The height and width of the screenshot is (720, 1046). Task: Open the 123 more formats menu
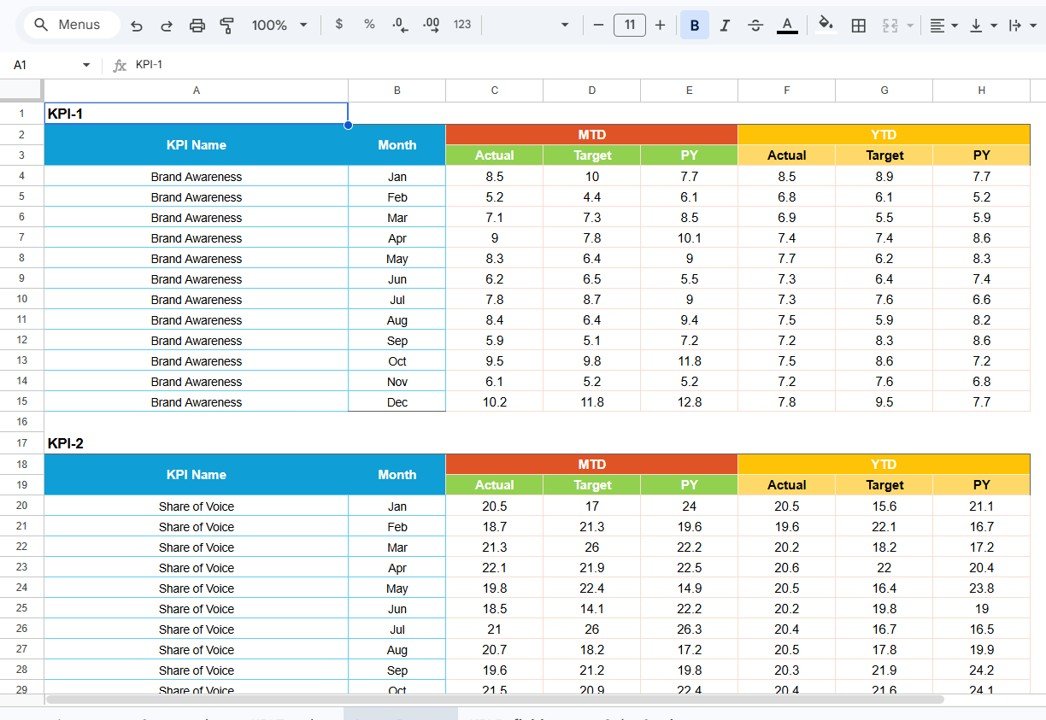(462, 25)
